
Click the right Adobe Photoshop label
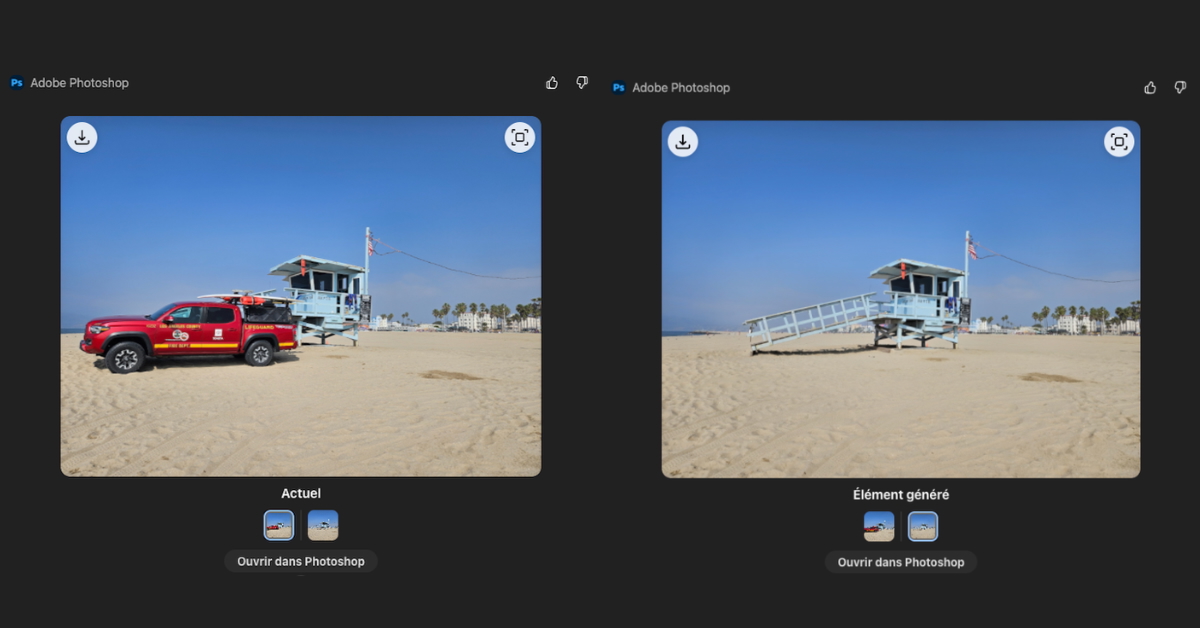(x=681, y=88)
